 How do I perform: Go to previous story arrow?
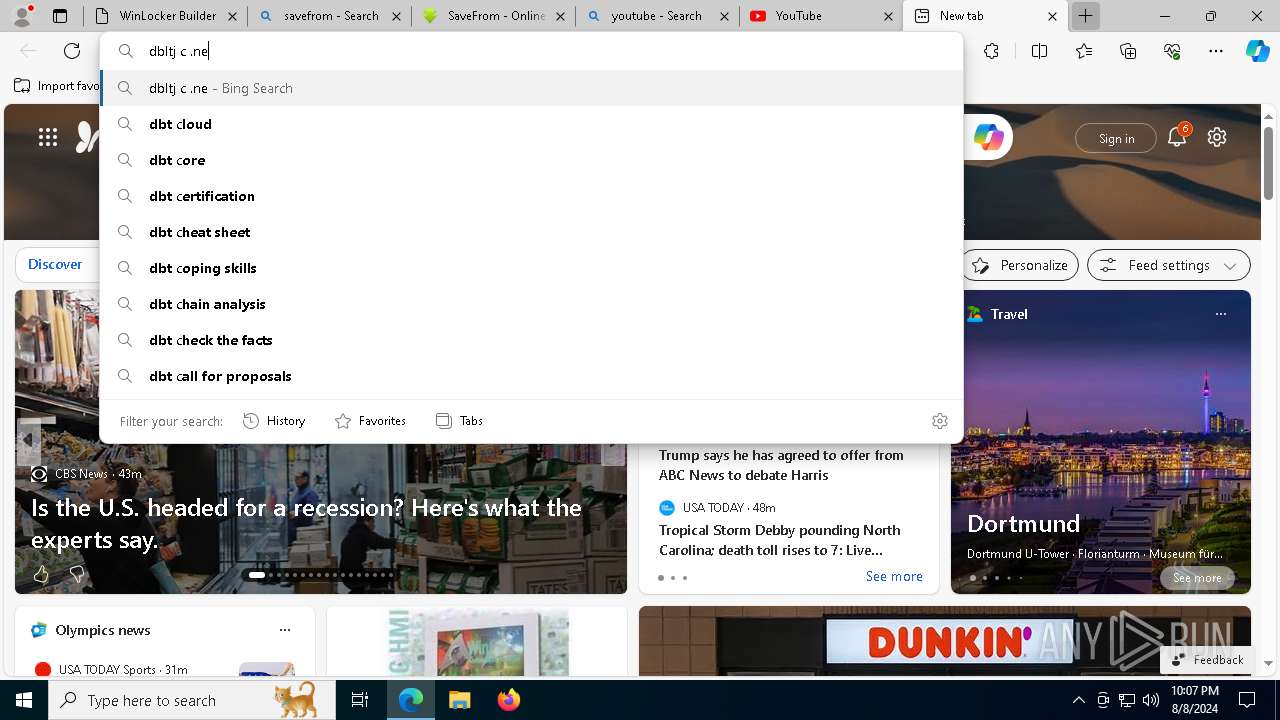click(28, 439)
